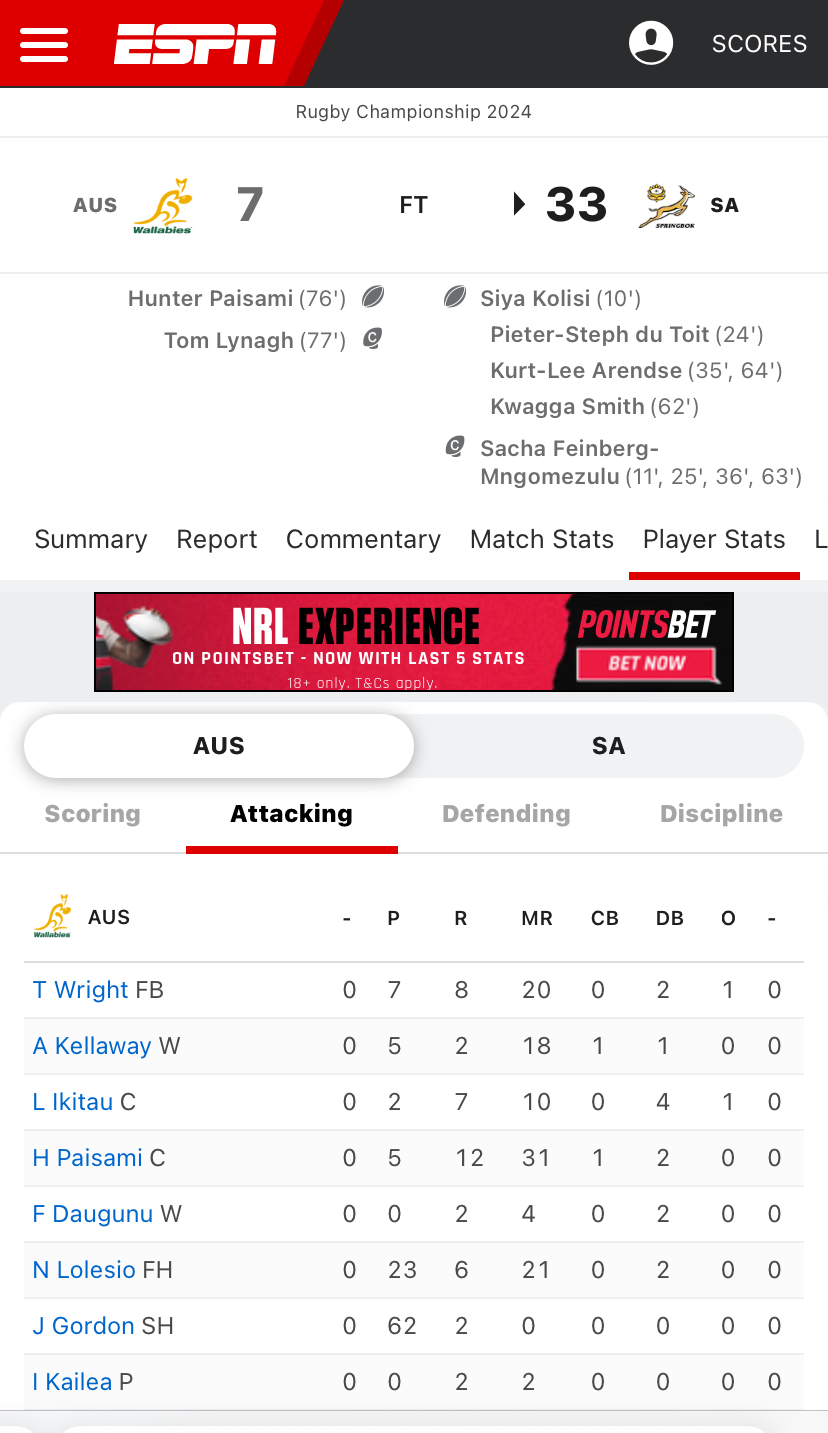The height and width of the screenshot is (1433, 828).
Task: Show the Discipline stats tab
Action: [x=721, y=814]
